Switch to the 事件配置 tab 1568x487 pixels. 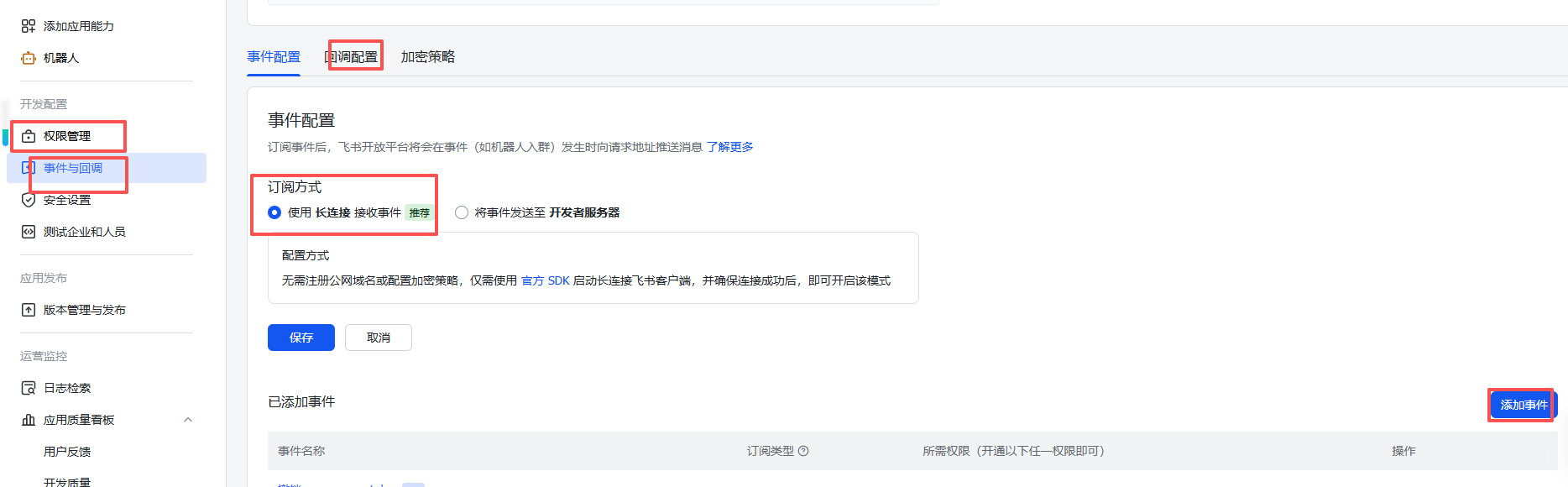(x=274, y=56)
